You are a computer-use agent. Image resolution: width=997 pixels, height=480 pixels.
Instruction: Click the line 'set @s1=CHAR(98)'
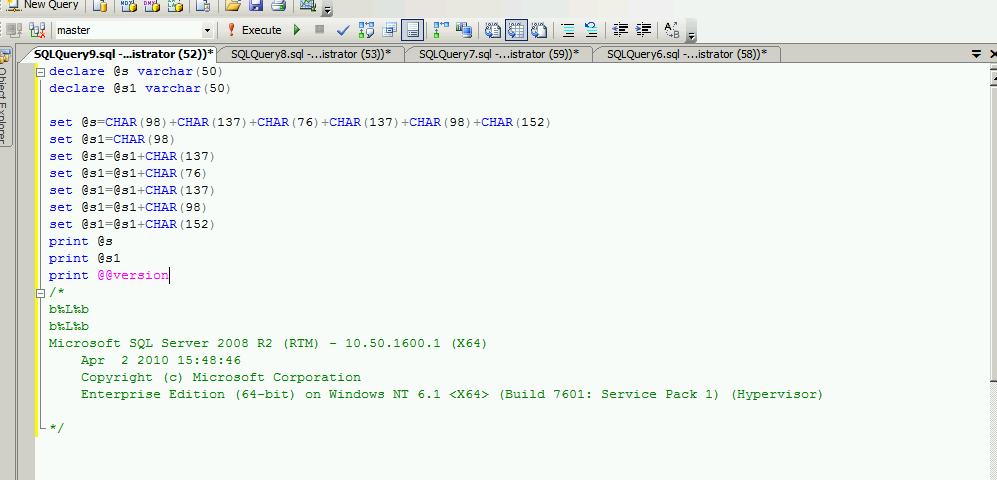pyautogui.click(x=112, y=139)
